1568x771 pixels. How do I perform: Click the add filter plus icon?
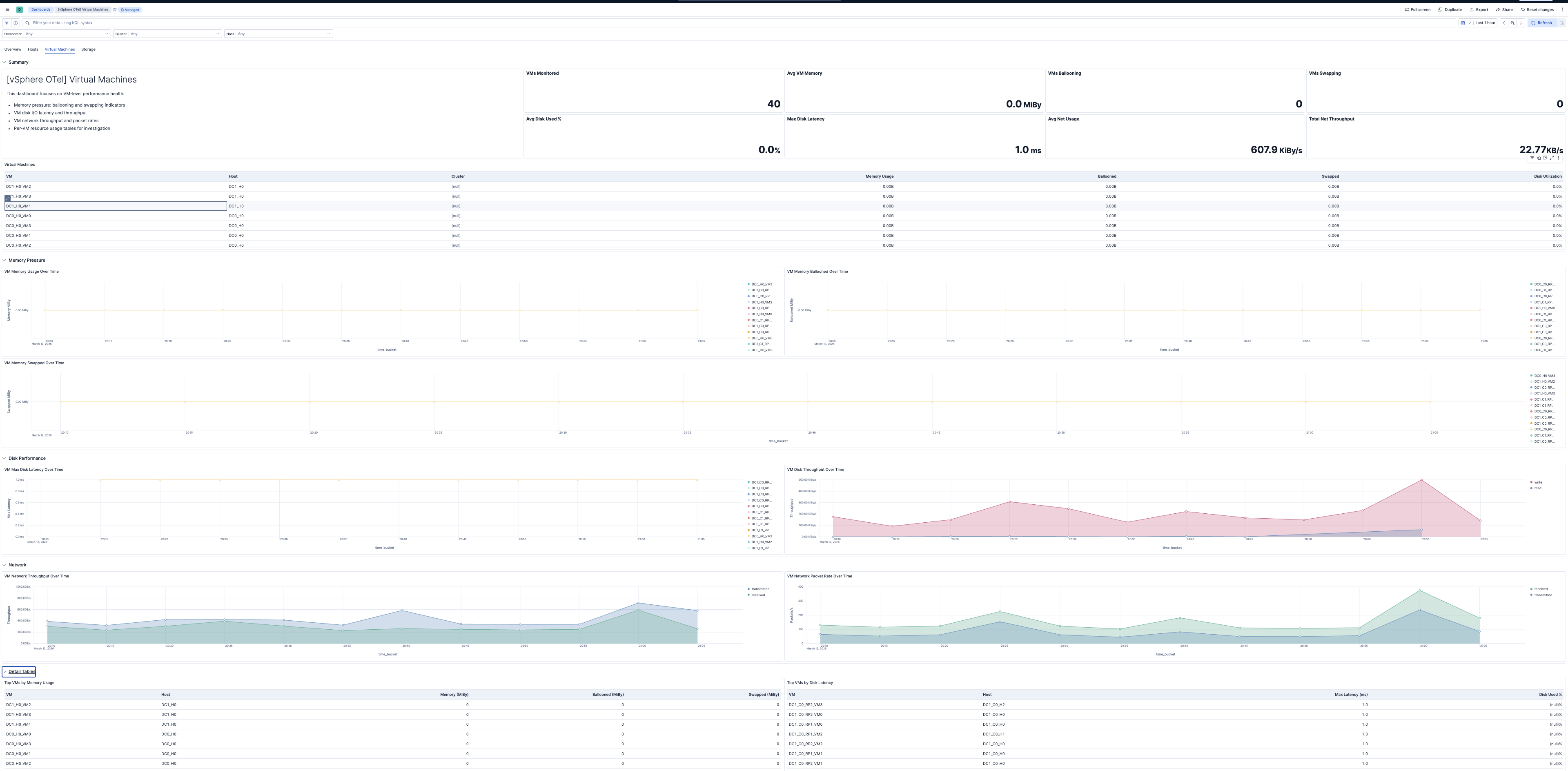click(x=15, y=22)
